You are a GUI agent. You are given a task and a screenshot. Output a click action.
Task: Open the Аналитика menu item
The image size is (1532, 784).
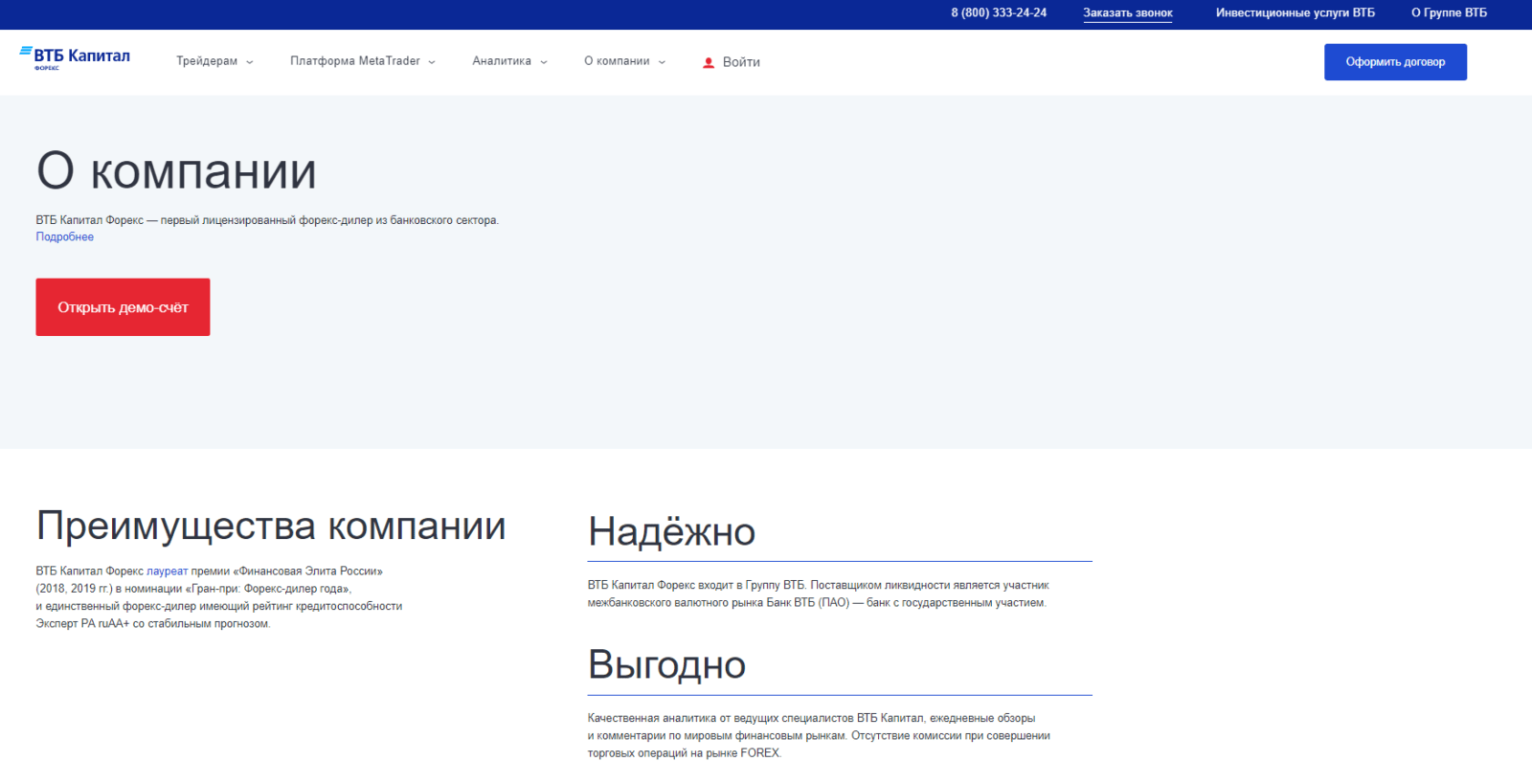pos(502,61)
